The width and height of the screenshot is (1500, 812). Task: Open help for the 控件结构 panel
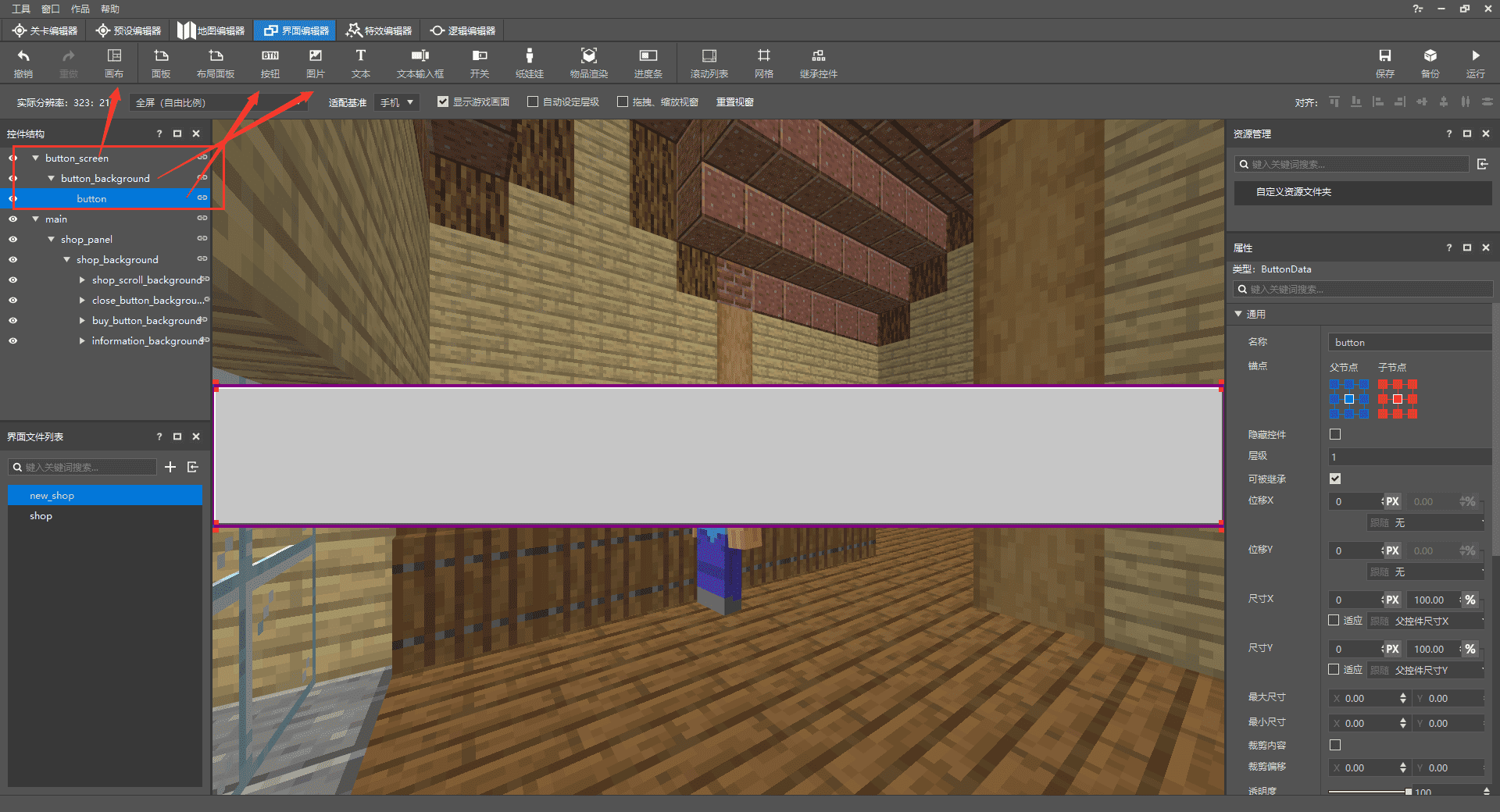[x=159, y=134]
